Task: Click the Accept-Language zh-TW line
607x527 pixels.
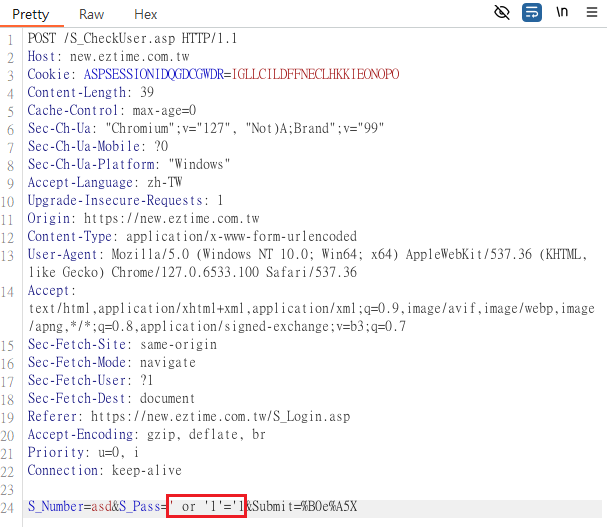Action: point(105,182)
